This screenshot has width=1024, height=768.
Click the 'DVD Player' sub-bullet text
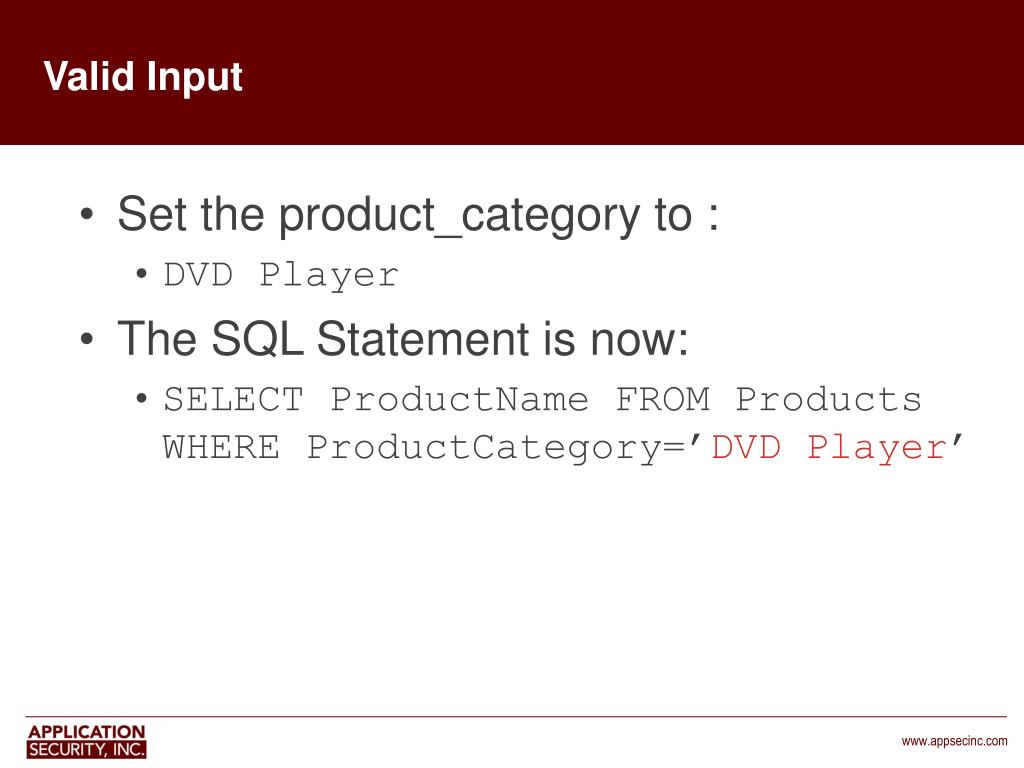pyautogui.click(x=281, y=275)
